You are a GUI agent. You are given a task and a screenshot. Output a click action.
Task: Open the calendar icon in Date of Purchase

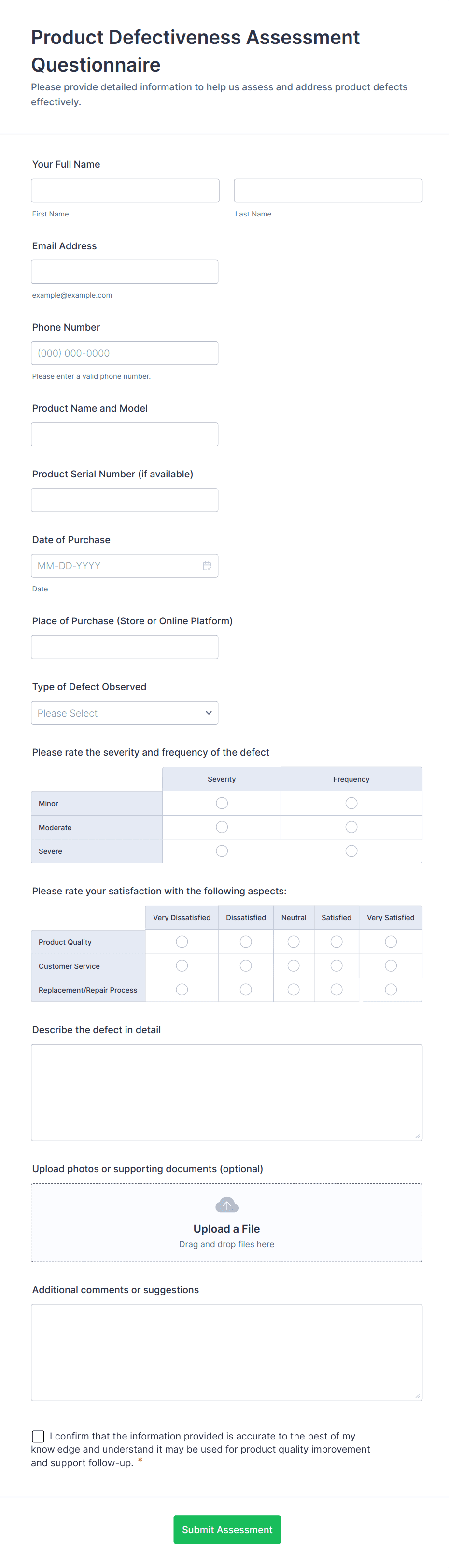coord(207,565)
